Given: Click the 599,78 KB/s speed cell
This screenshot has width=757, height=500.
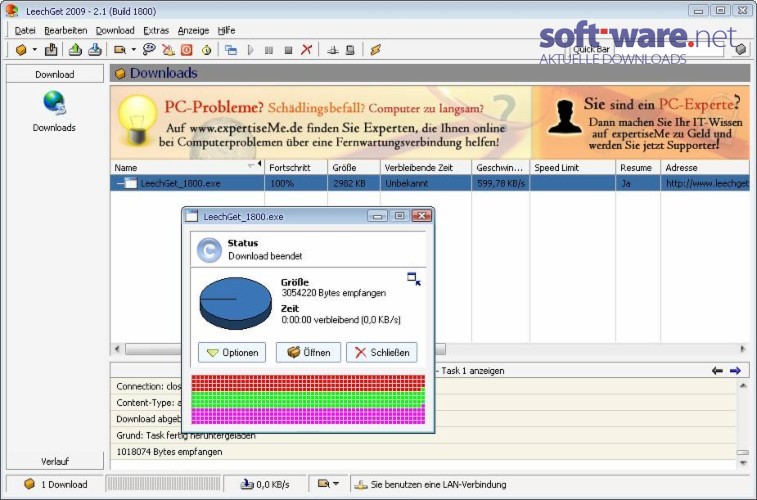Looking at the screenshot, I should [x=501, y=183].
